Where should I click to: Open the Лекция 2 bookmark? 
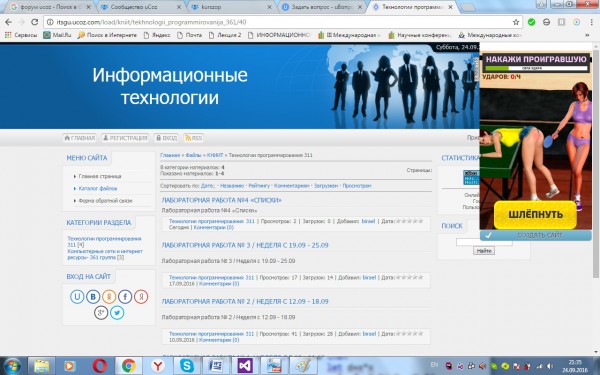point(225,35)
